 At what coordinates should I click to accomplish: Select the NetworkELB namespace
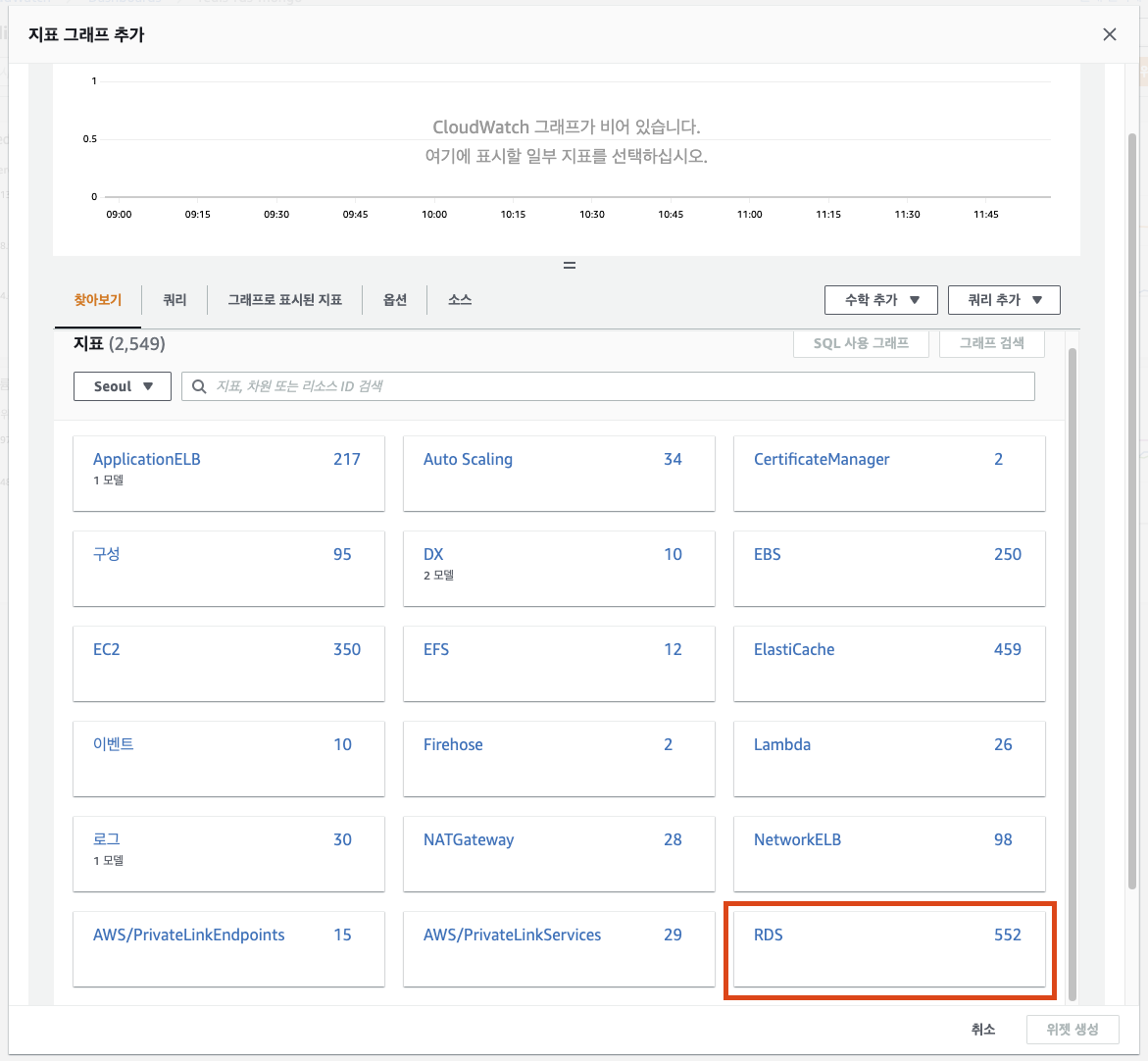(x=889, y=854)
